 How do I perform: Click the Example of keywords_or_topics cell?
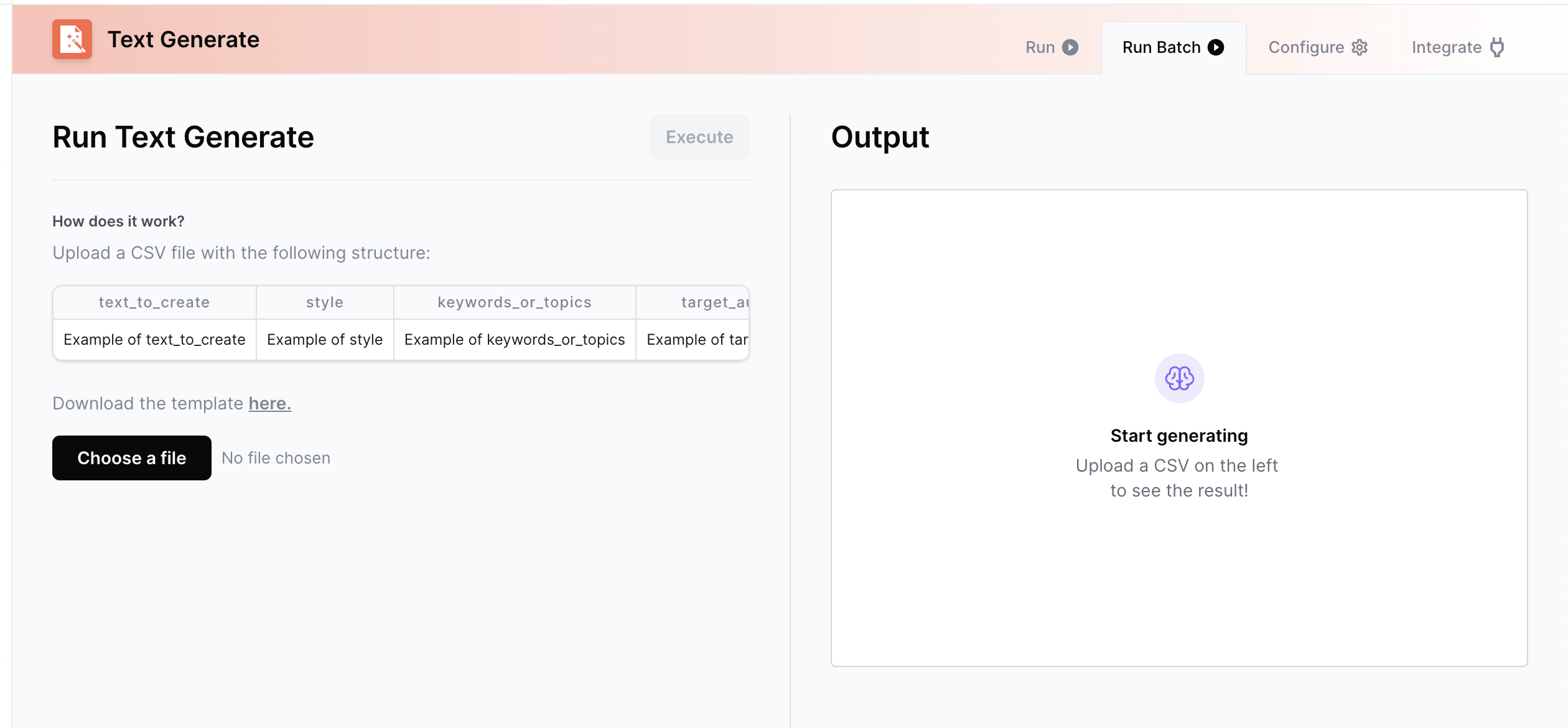coord(514,340)
